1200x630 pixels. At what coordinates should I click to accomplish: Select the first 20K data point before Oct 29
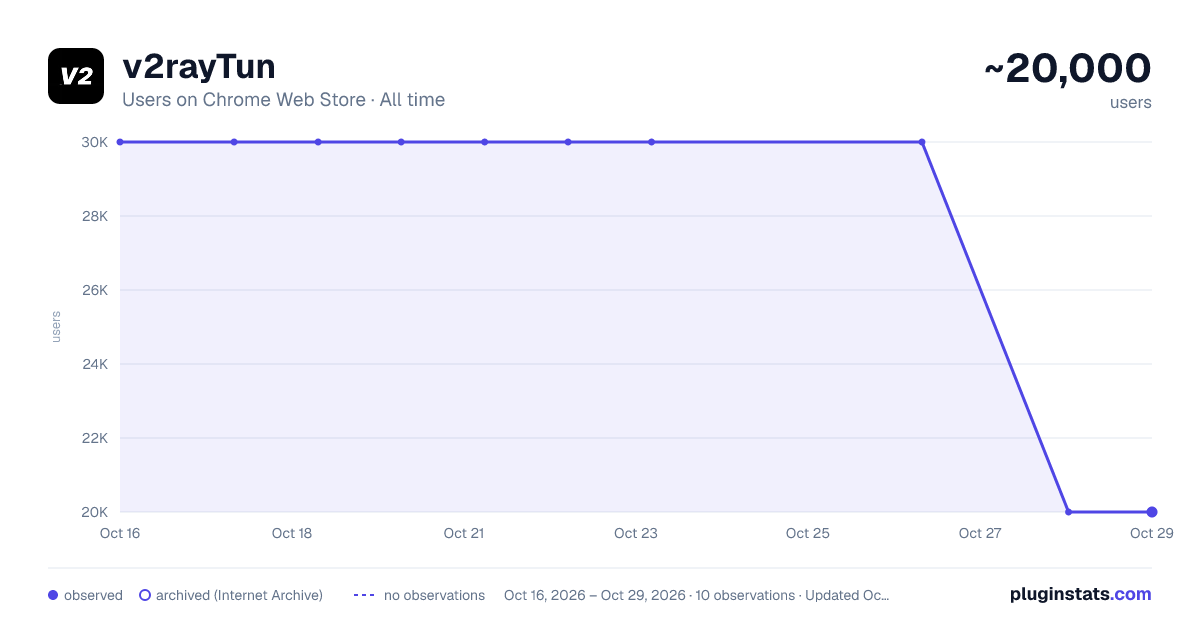(x=1069, y=512)
